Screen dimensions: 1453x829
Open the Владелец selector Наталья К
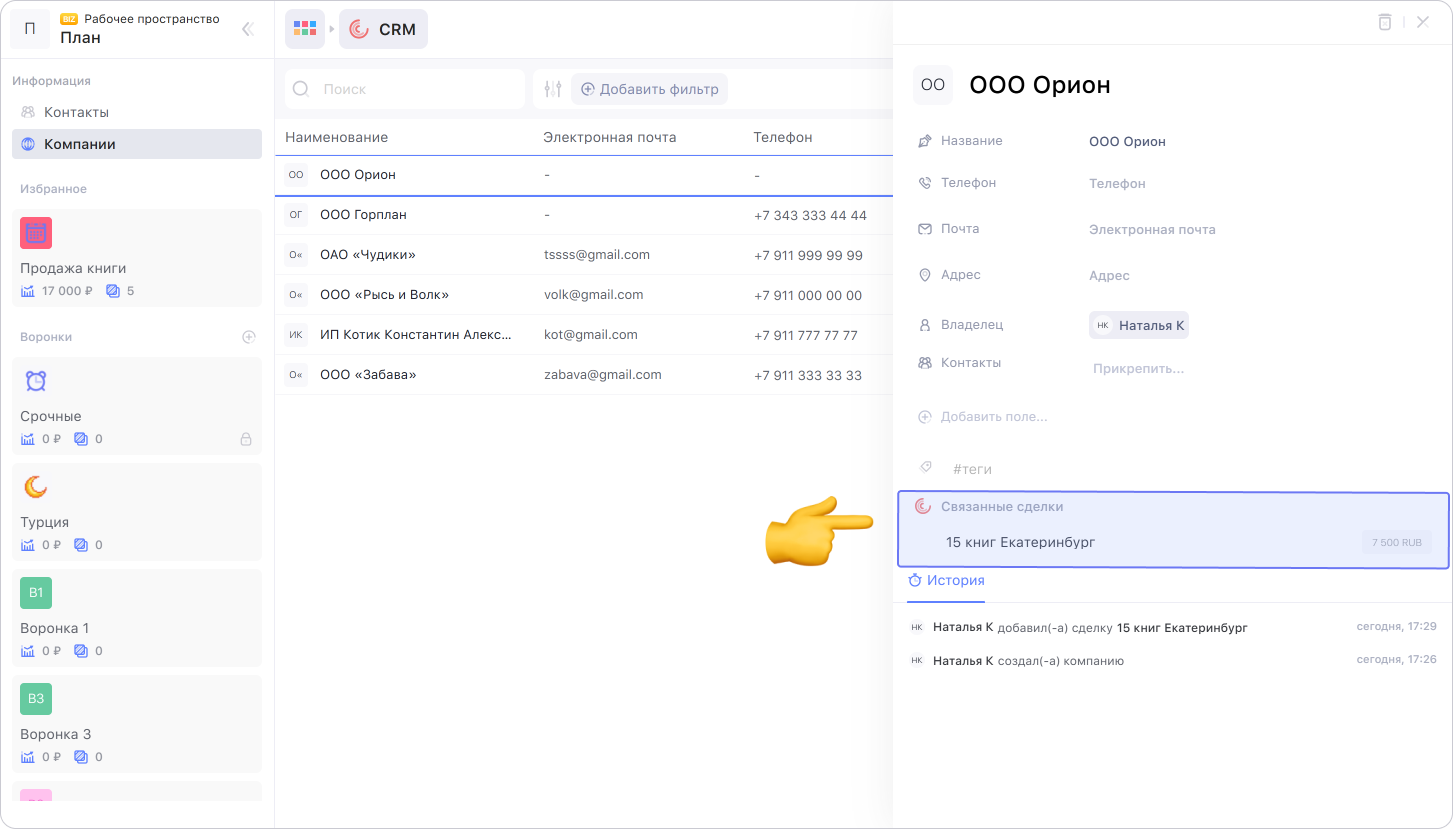coord(1139,325)
